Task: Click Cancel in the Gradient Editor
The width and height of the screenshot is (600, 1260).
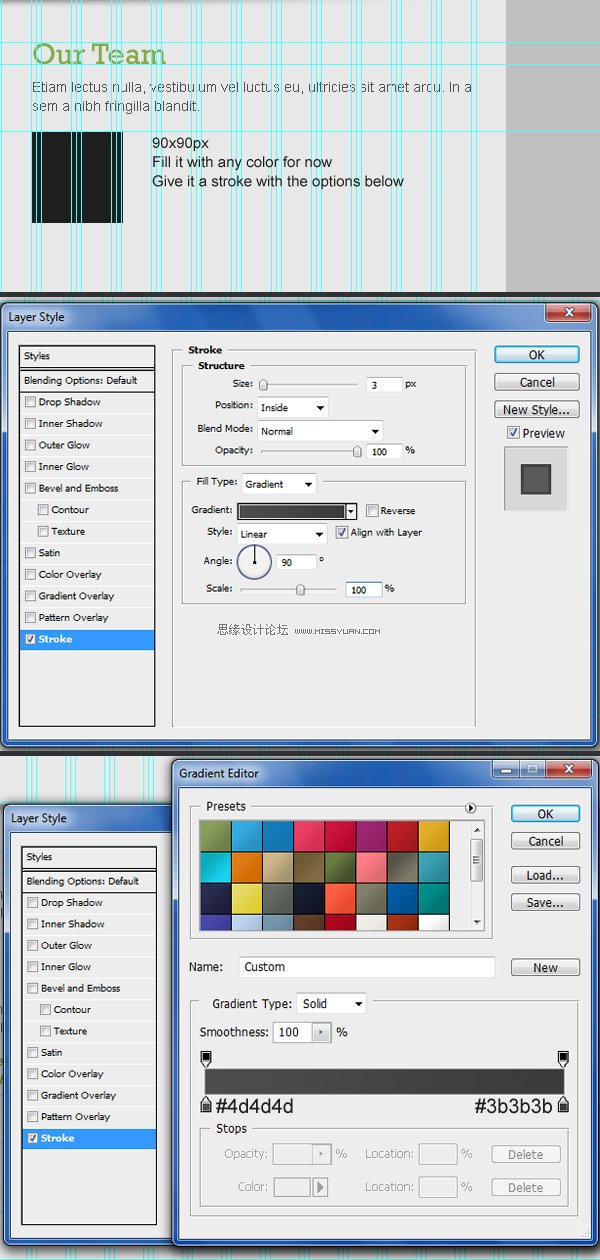Action: (x=546, y=841)
